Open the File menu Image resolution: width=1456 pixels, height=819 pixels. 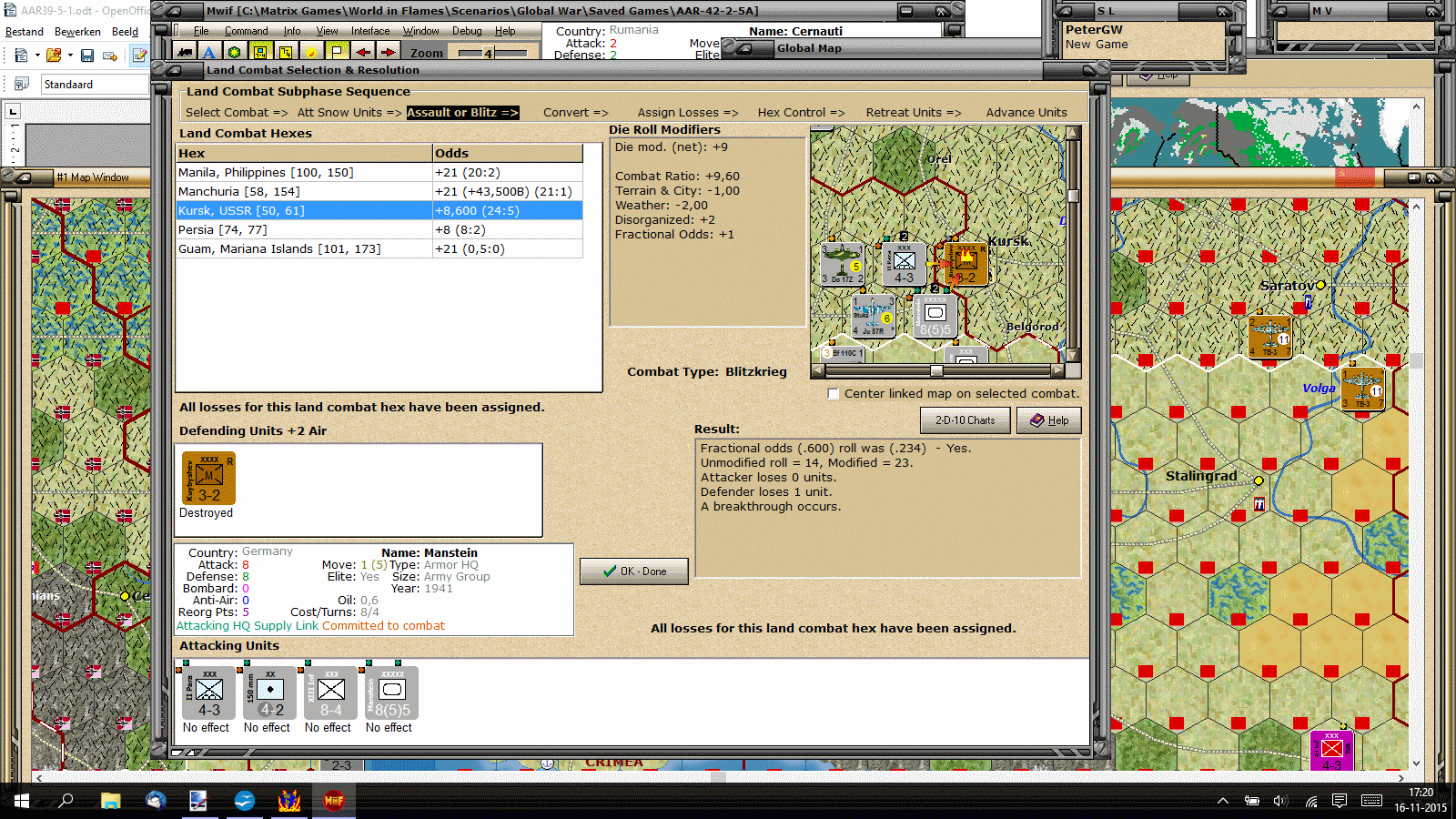tap(201, 31)
